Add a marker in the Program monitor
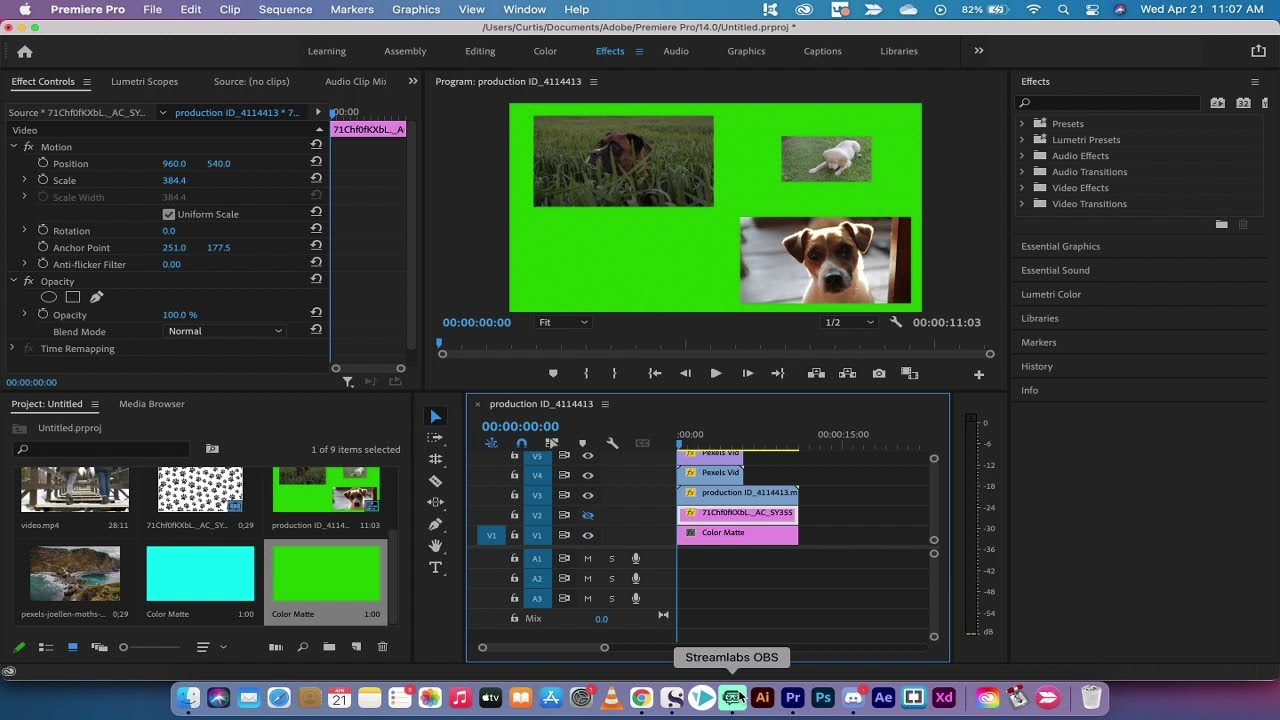This screenshot has height=720, width=1280. (x=553, y=373)
